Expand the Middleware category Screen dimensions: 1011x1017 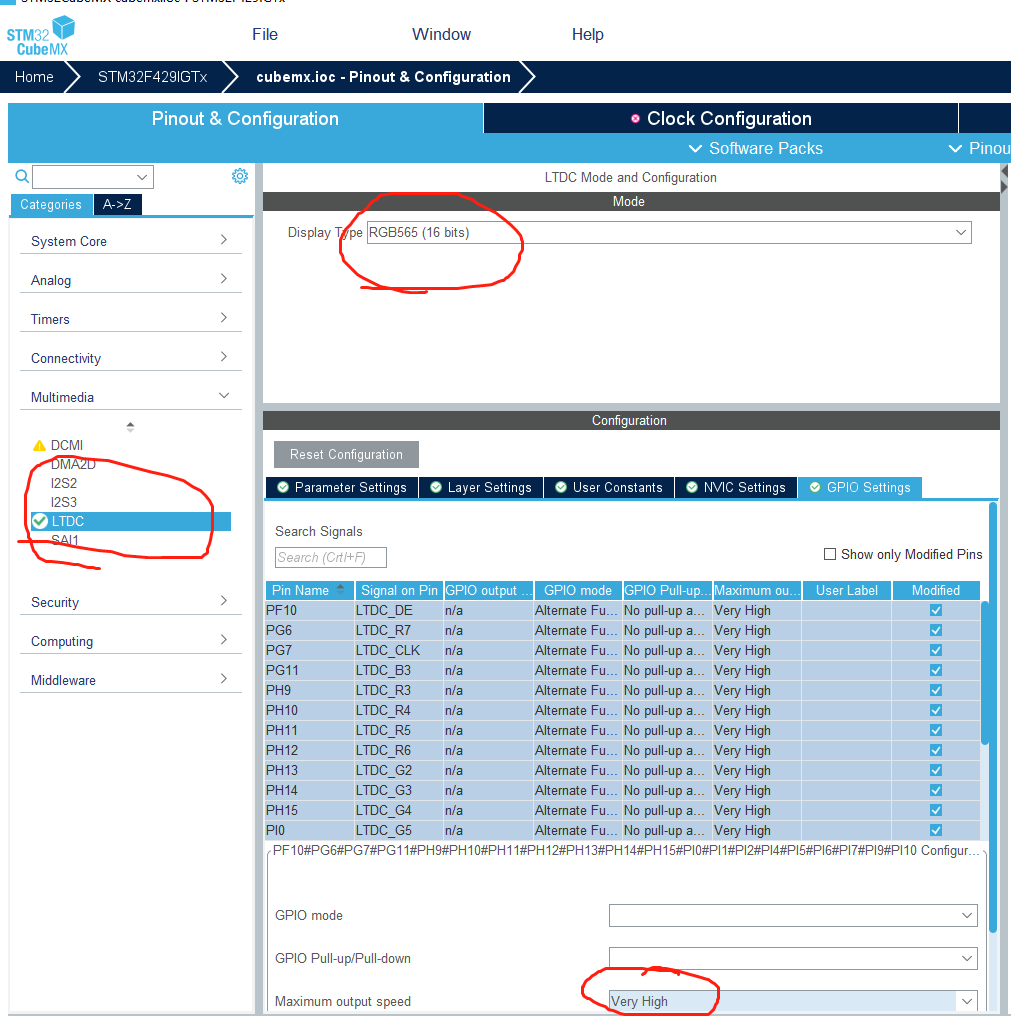pyautogui.click(x=130, y=680)
